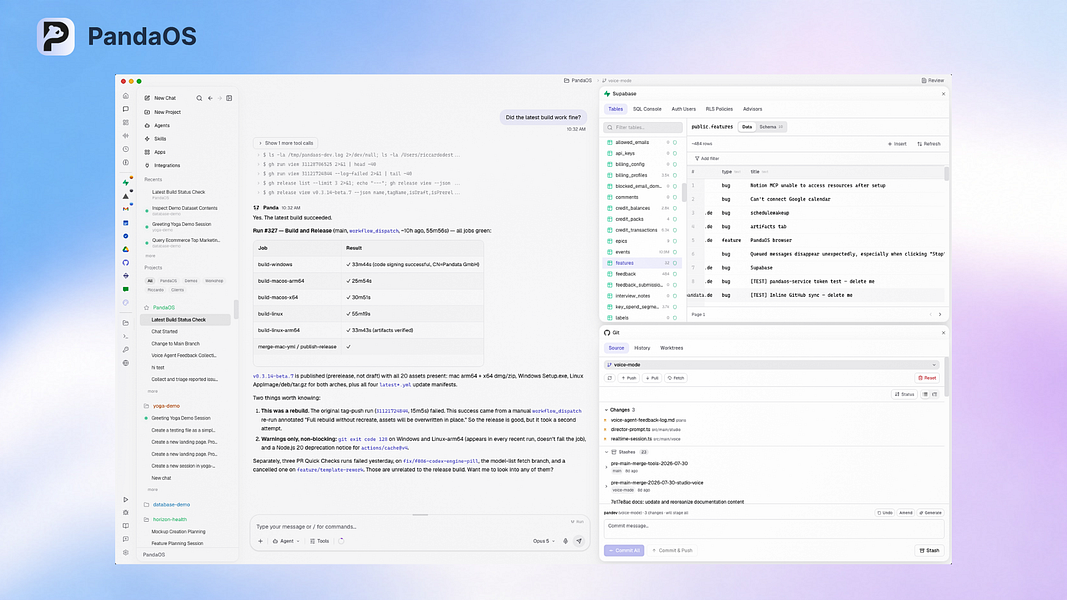
Task: Expand Show 1 more tool calls
Action: [286, 143]
